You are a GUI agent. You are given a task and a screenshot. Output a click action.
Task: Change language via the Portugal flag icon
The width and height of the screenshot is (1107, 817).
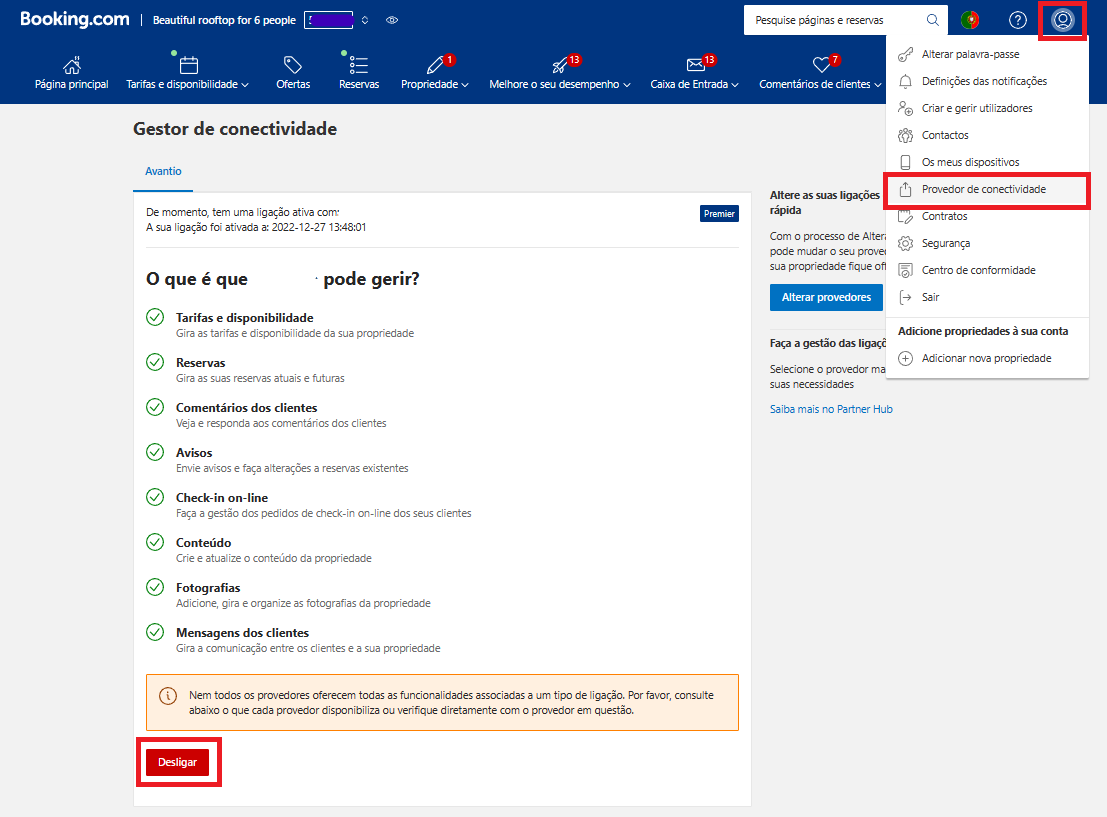coord(970,20)
